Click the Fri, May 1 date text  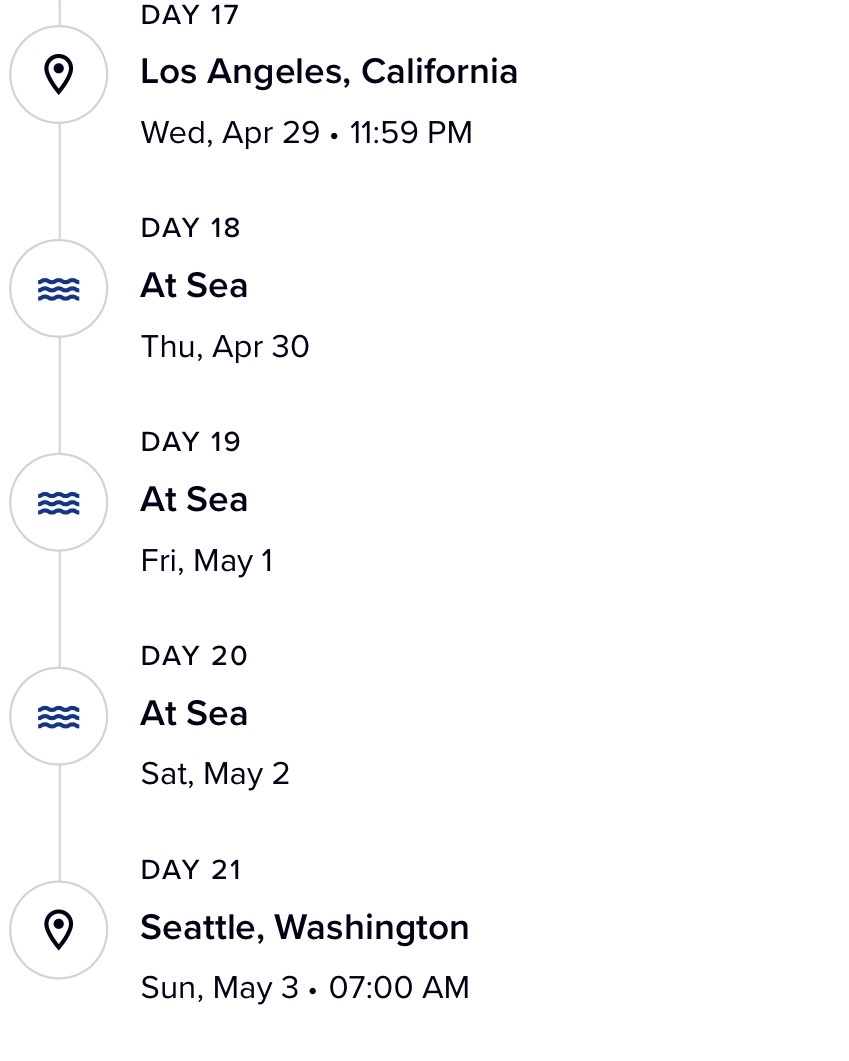click(207, 561)
